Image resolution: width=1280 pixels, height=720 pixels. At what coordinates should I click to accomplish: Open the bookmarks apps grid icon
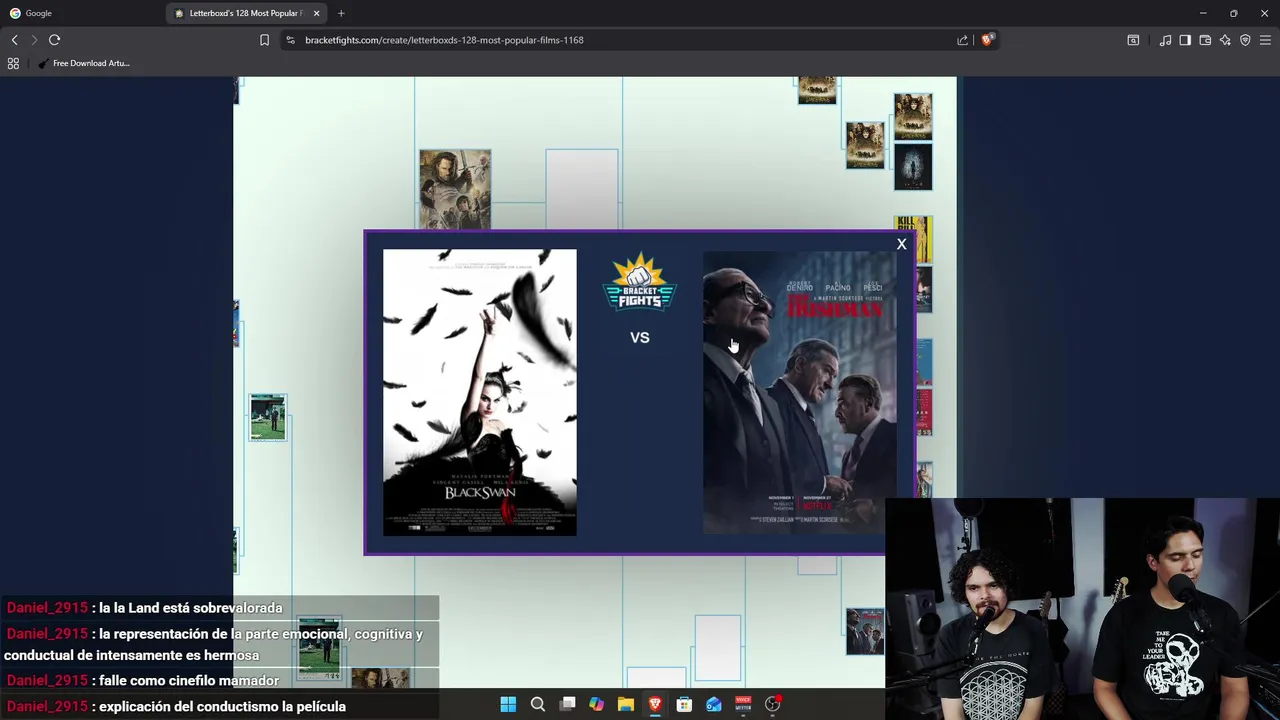13,63
